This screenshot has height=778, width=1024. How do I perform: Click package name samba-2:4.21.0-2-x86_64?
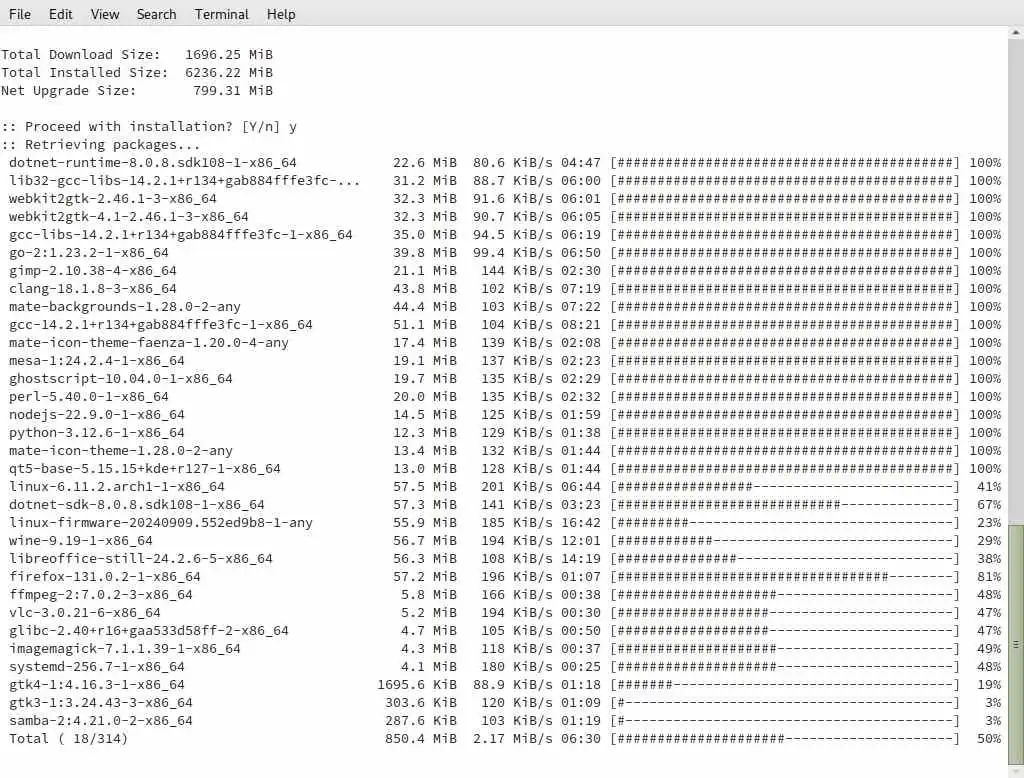click(x=101, y=721)
